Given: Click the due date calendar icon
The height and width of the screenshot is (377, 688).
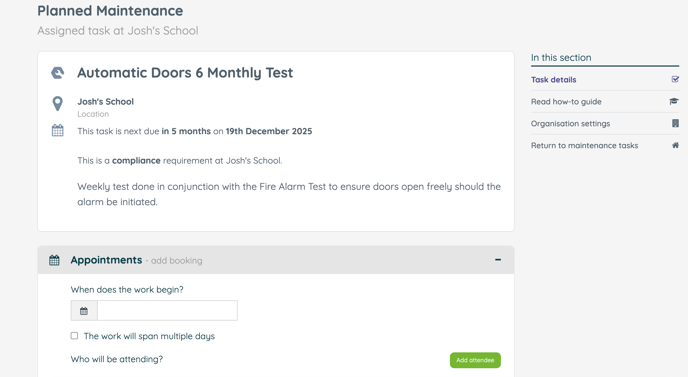Looking at the screenshot, I should pyautogui.click(x=57, y=130).
